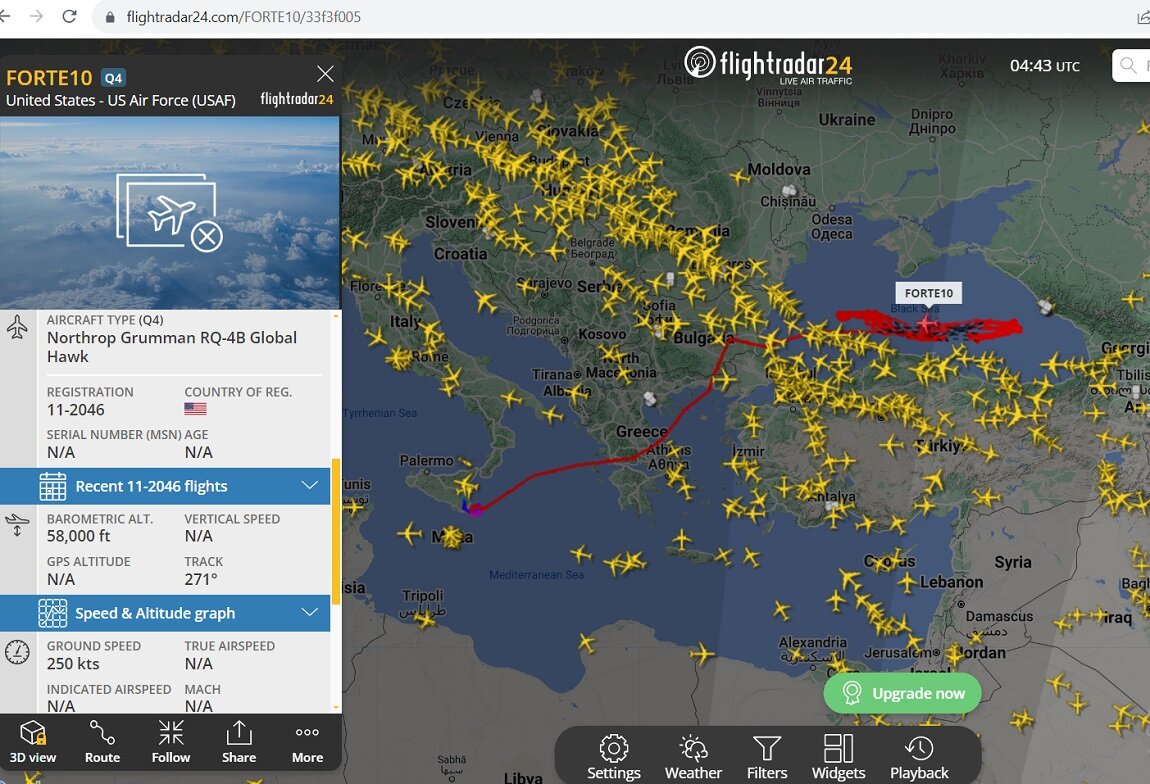Follow the FORTE10 aircraft
This screenshot has height=784, width=1150.
point(171,741)
